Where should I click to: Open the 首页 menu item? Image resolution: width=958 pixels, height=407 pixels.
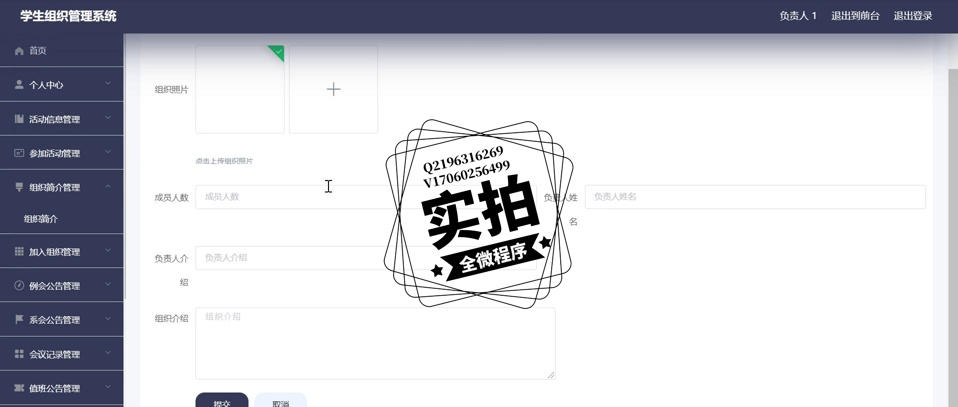click(x=38, y=51)
